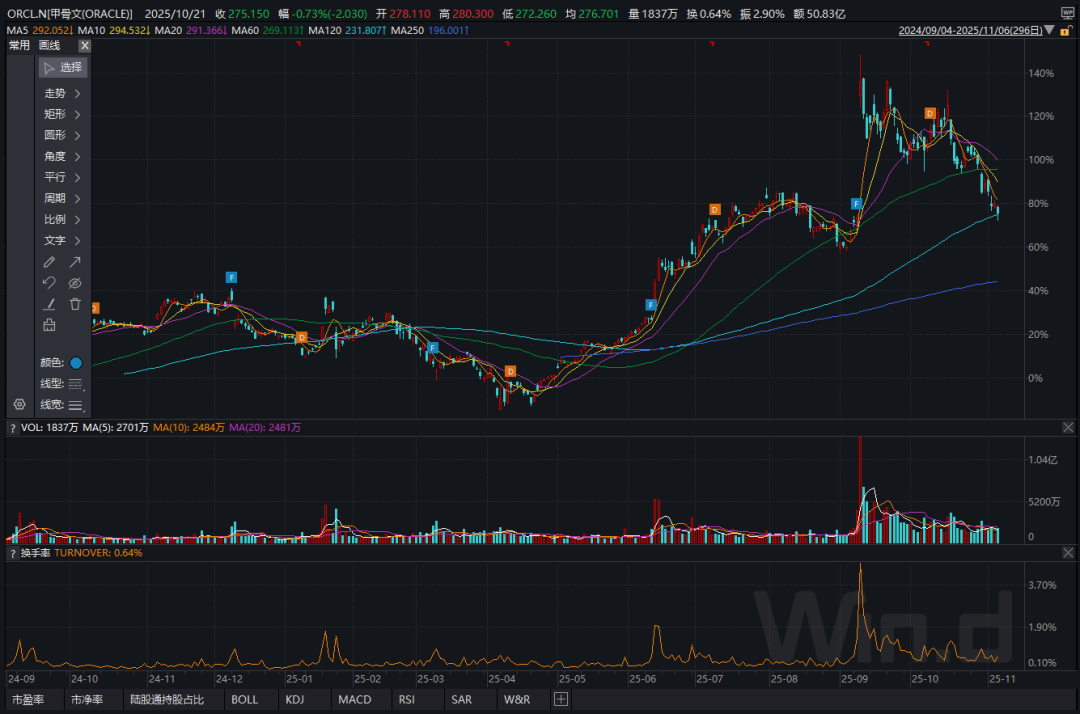Undo the last drawing action
The image size is (1080, 714).
[x=49, y=283]
